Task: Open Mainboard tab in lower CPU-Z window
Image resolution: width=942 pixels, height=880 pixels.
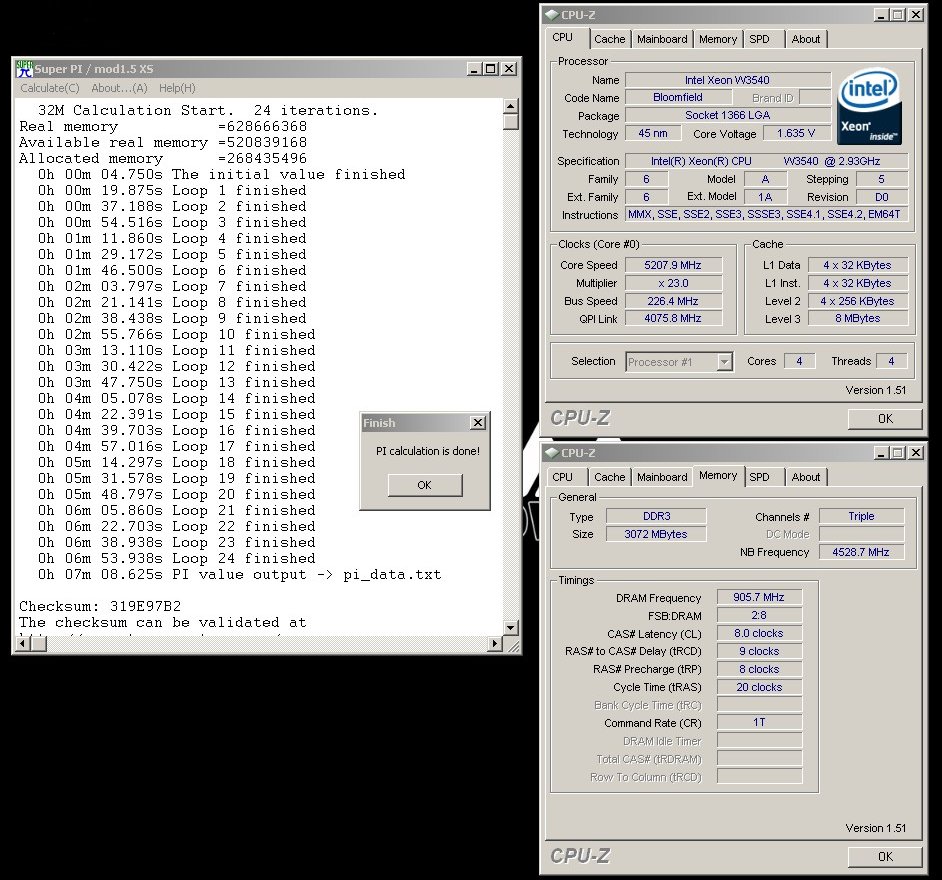Action: coord(662,477)
